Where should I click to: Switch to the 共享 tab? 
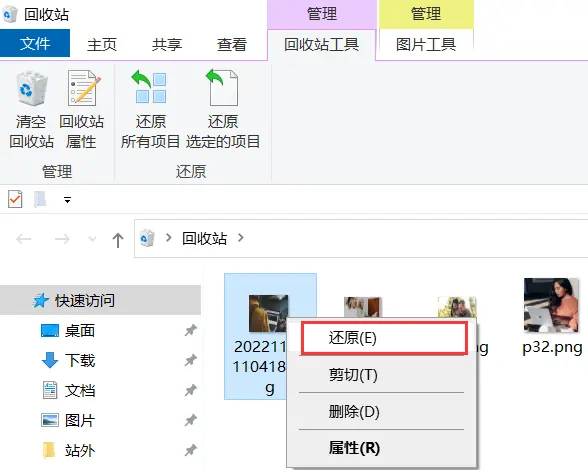click(167, 45)
